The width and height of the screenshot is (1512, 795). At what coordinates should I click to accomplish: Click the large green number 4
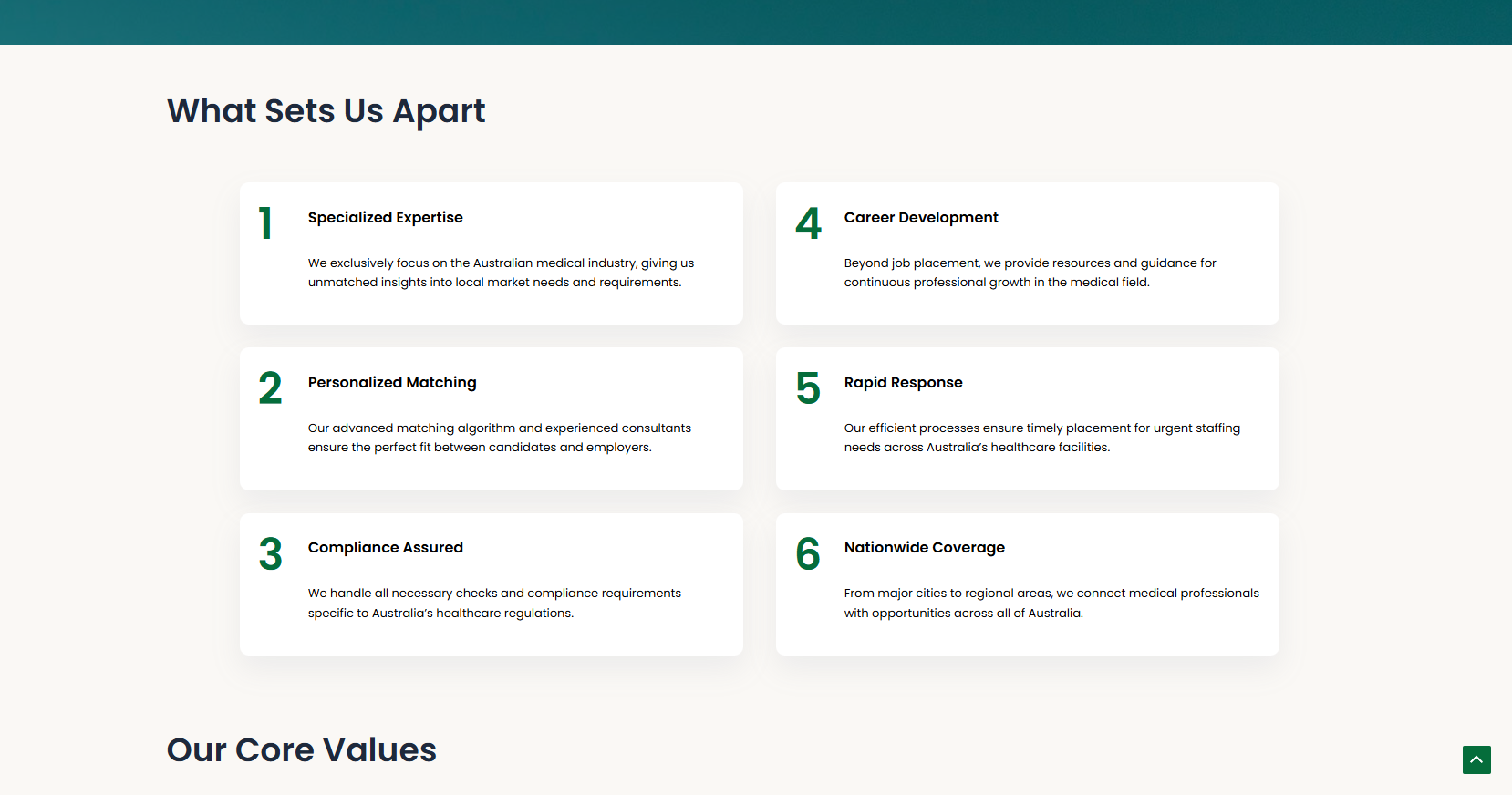click(808, 223)
